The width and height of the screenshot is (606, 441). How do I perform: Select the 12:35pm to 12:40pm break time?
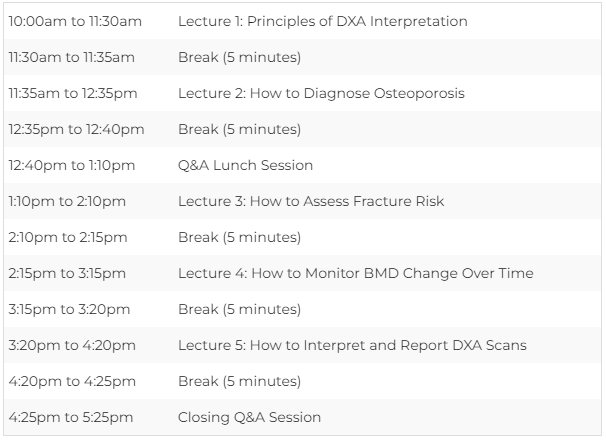(76, 129)
